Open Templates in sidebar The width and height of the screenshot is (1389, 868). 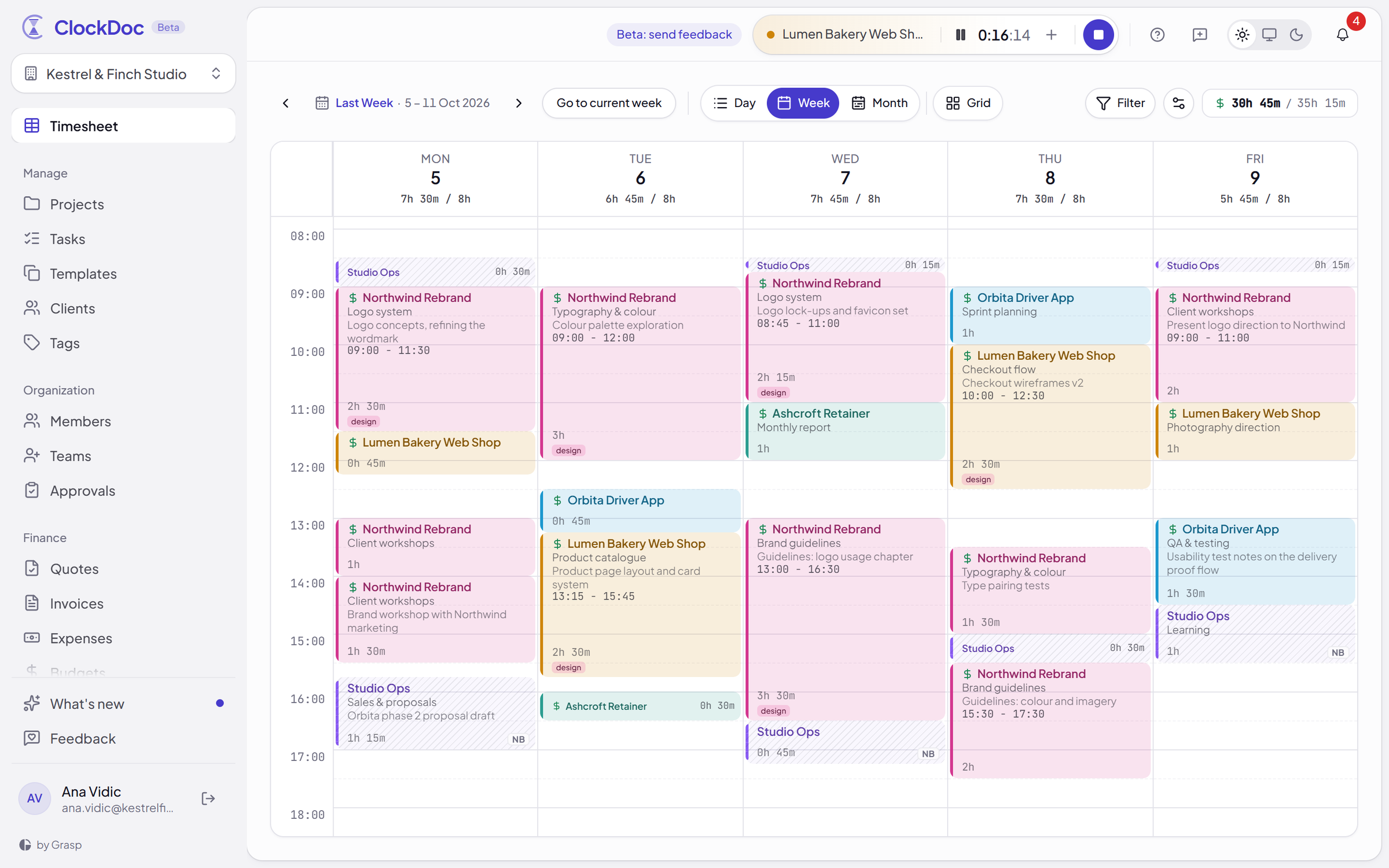pyautogui.click(x=123, y=273)
